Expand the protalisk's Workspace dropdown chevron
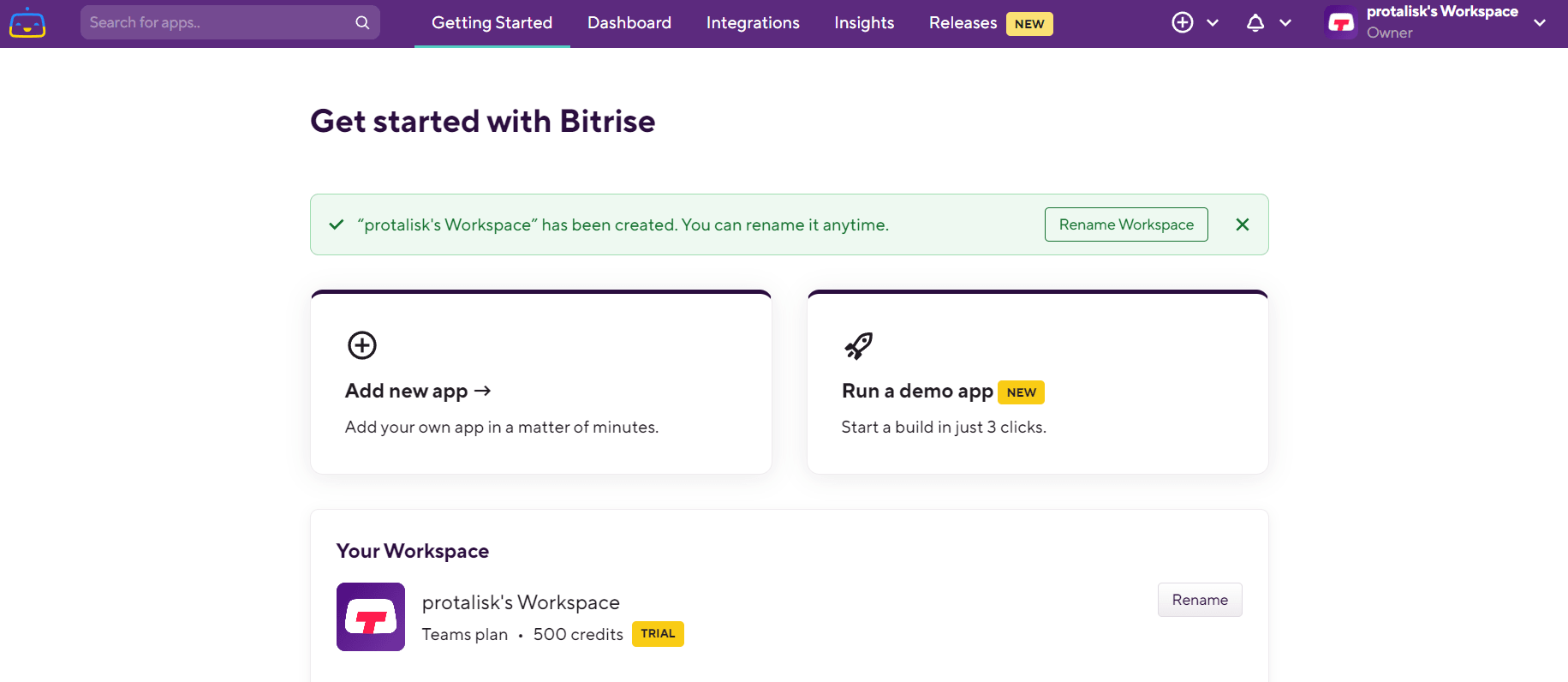 coord(1540,23)
